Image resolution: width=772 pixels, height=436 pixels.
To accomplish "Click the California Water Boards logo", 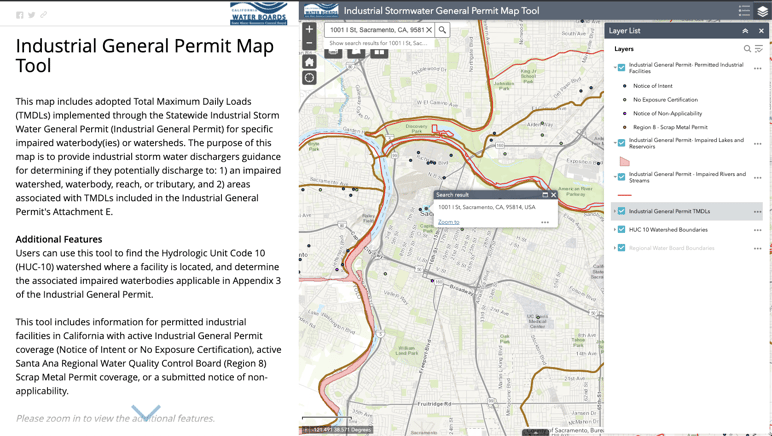I will 258,13.
